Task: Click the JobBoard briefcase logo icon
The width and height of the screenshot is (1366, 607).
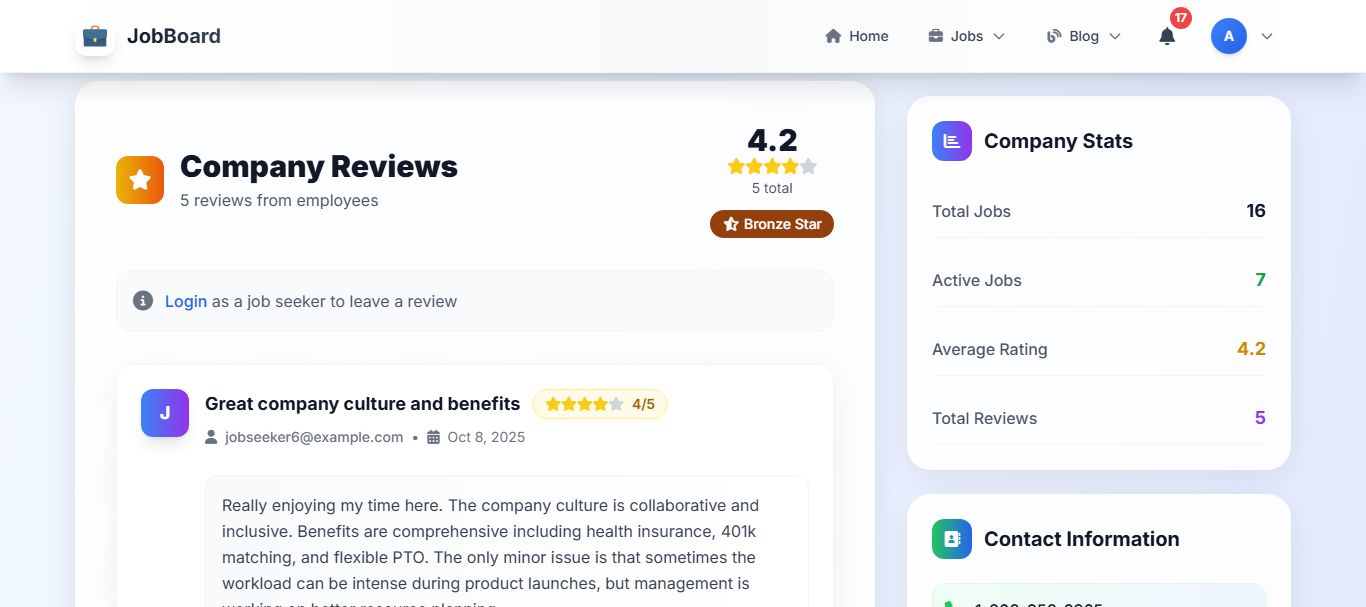Action: [x=95, y=36]
